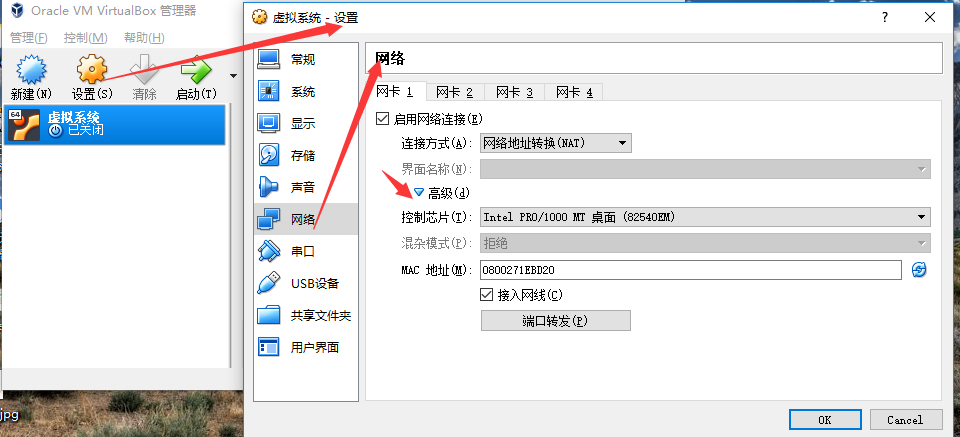Select 网络 network settings category icon

268,219
